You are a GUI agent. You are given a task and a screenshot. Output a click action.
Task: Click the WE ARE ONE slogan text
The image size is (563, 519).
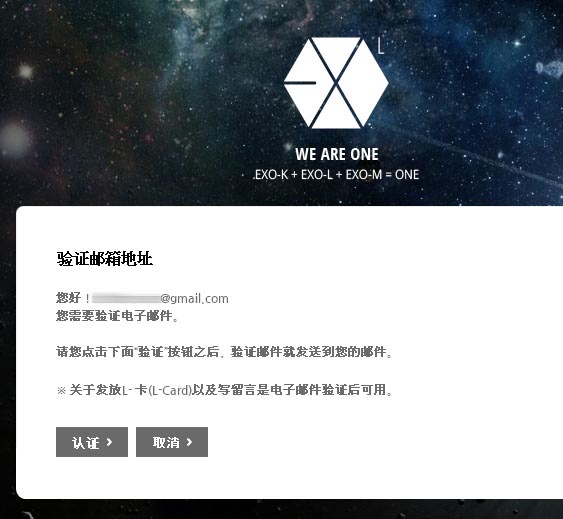[337, 154]
